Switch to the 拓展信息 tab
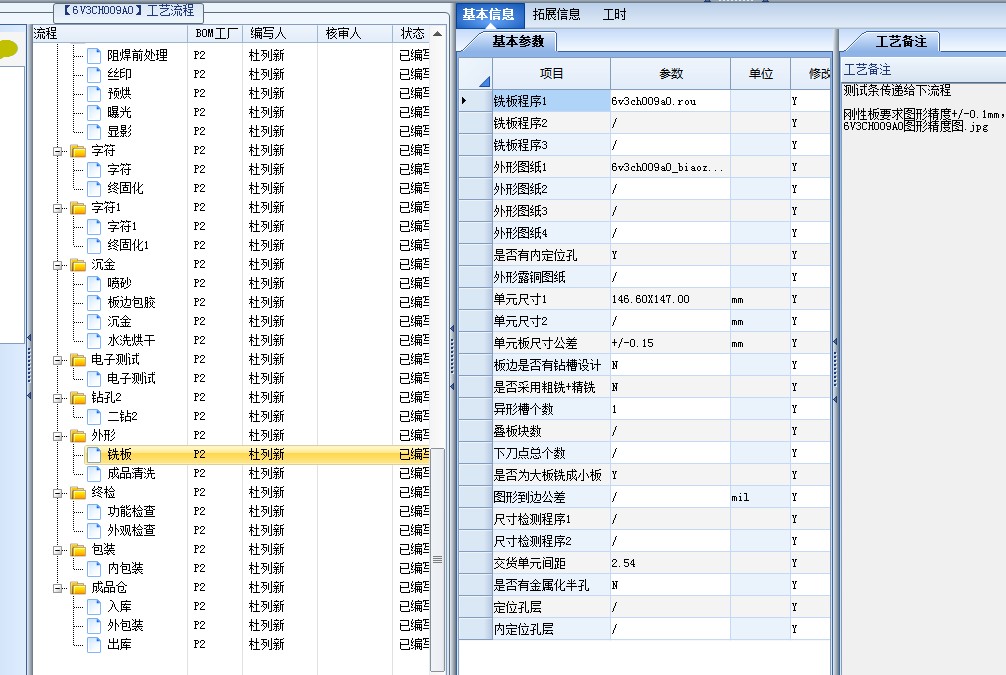This screenshot has height=675, width=1006. click(556, 14)
